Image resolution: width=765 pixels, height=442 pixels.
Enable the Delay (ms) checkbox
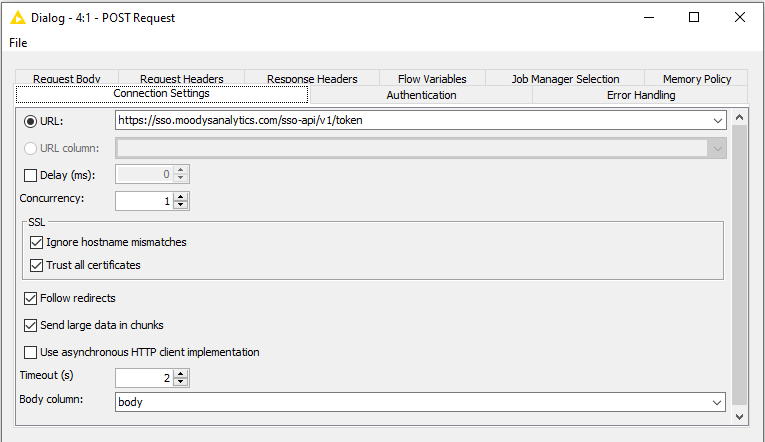[30, 175]
